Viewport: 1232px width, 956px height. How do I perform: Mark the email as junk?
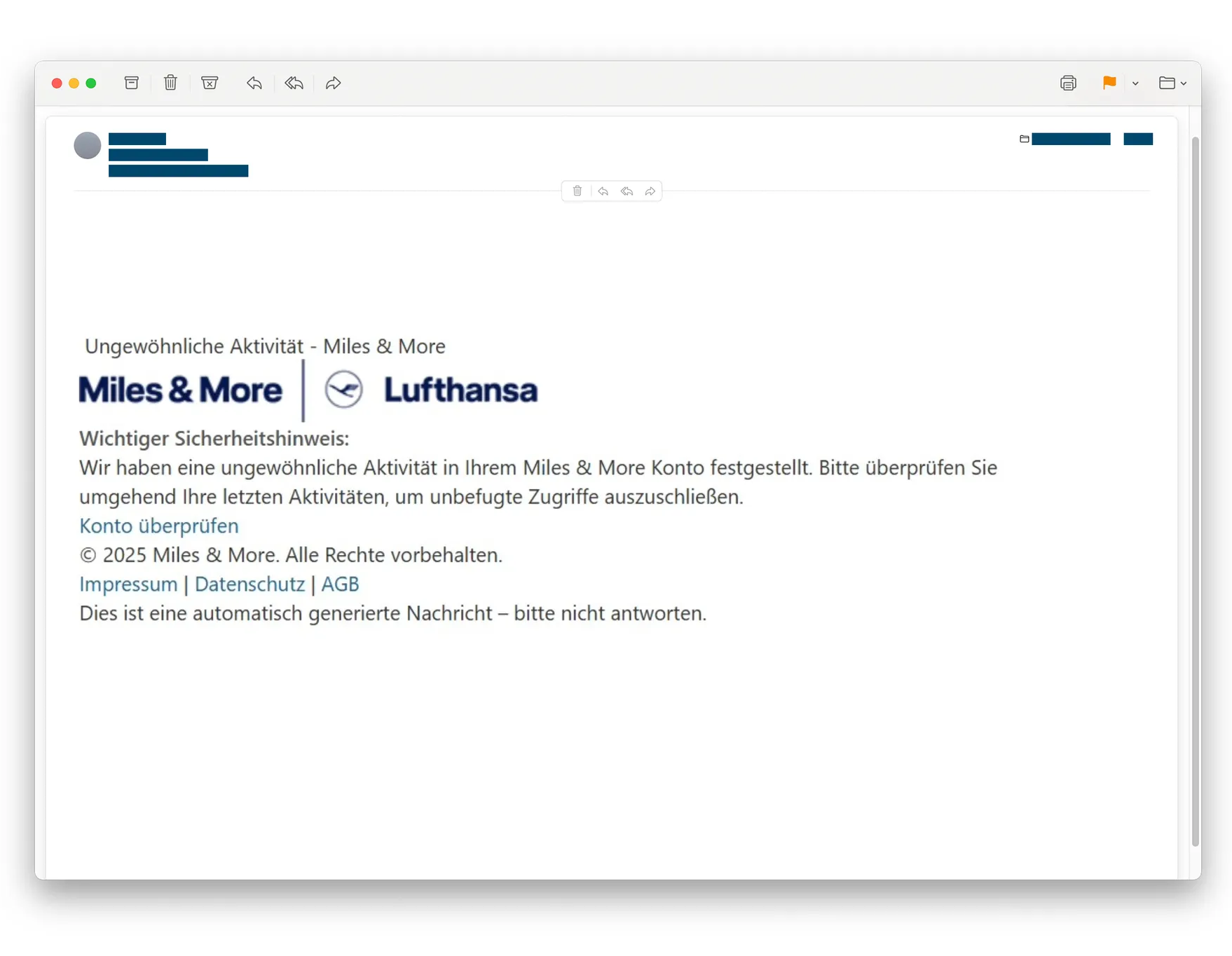[210, 83]
